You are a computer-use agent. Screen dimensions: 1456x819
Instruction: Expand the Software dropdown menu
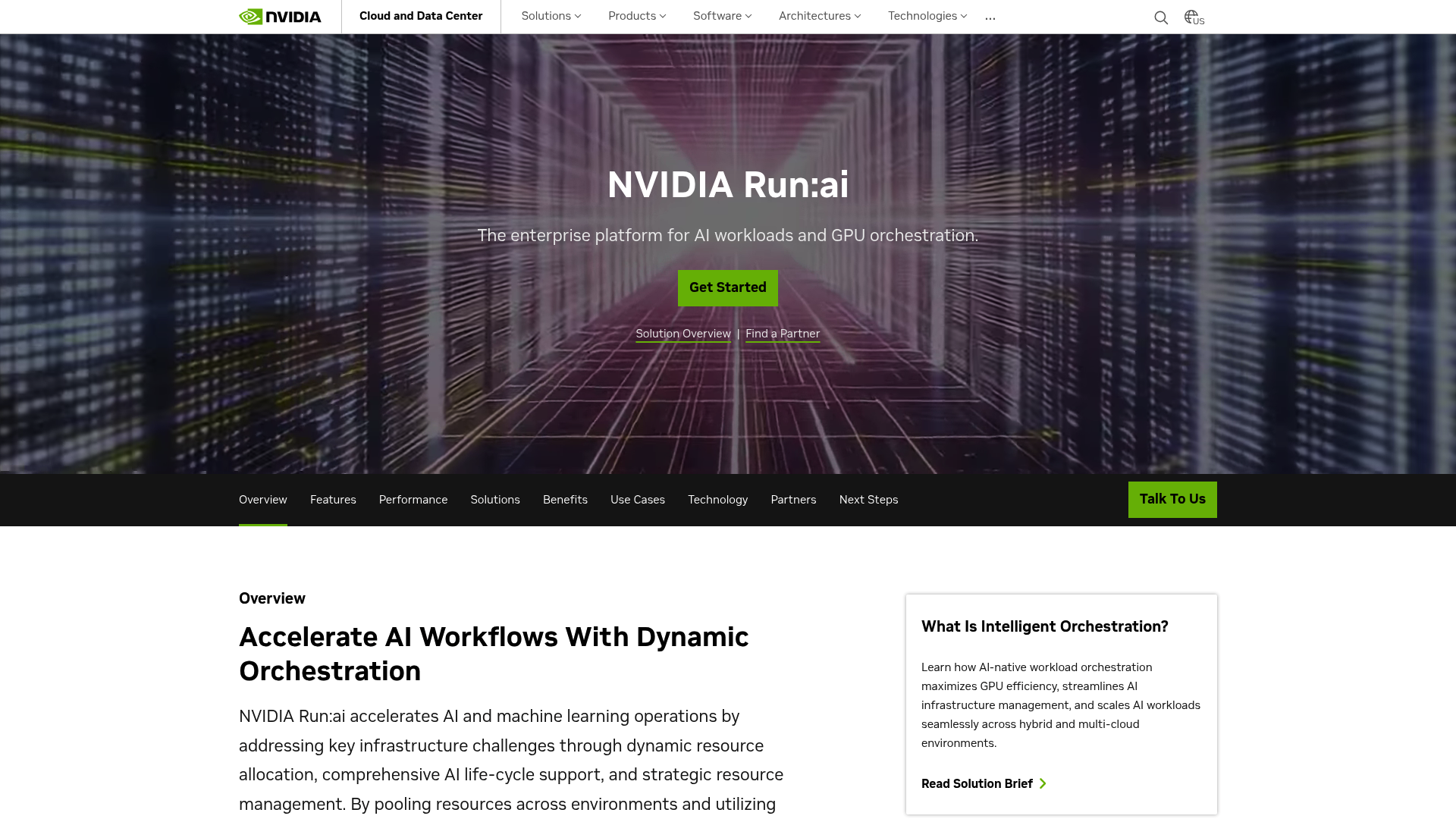point(723,16)
